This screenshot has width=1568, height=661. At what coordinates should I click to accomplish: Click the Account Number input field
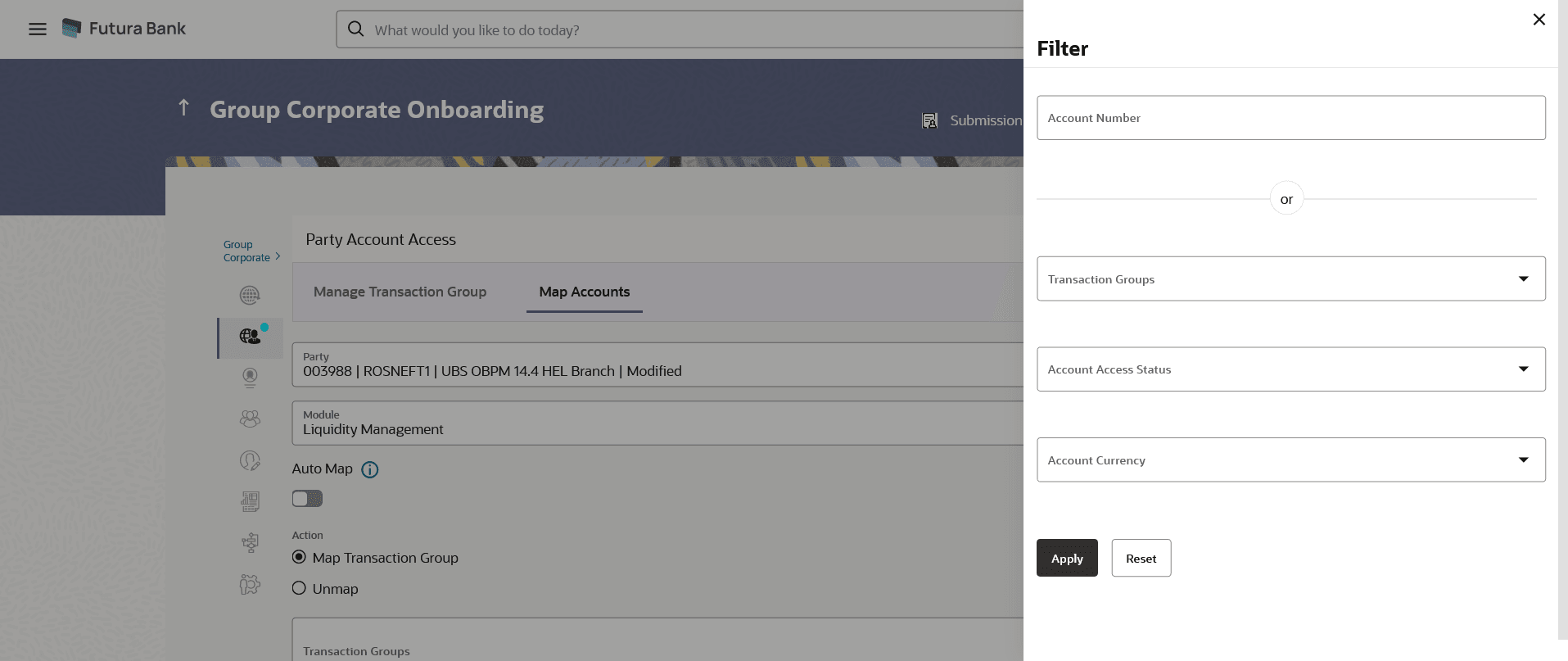click(1290, 118)
